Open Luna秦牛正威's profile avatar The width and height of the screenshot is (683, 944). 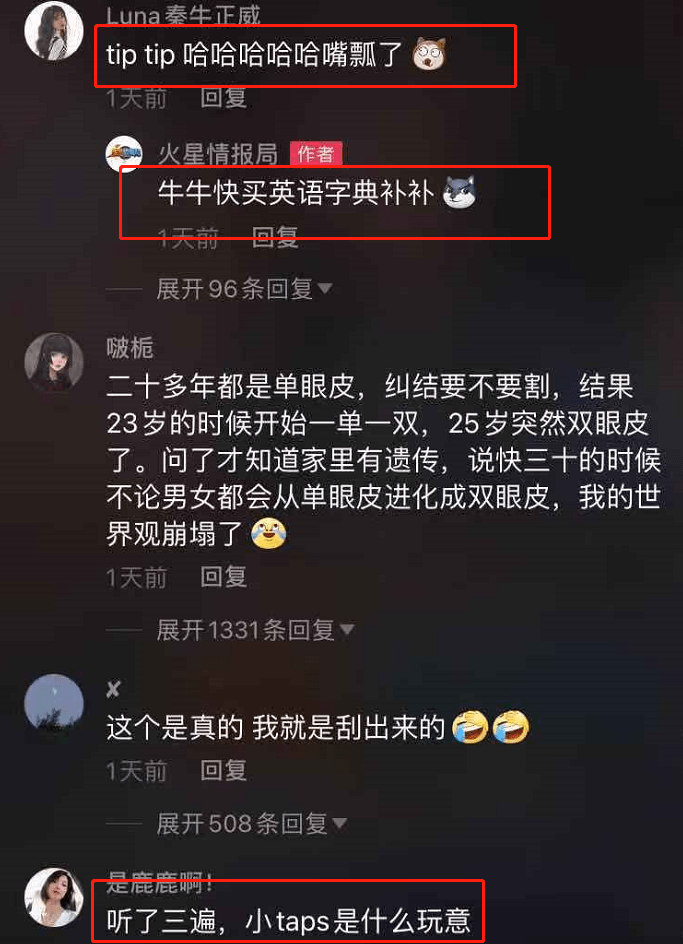point(54,31)
